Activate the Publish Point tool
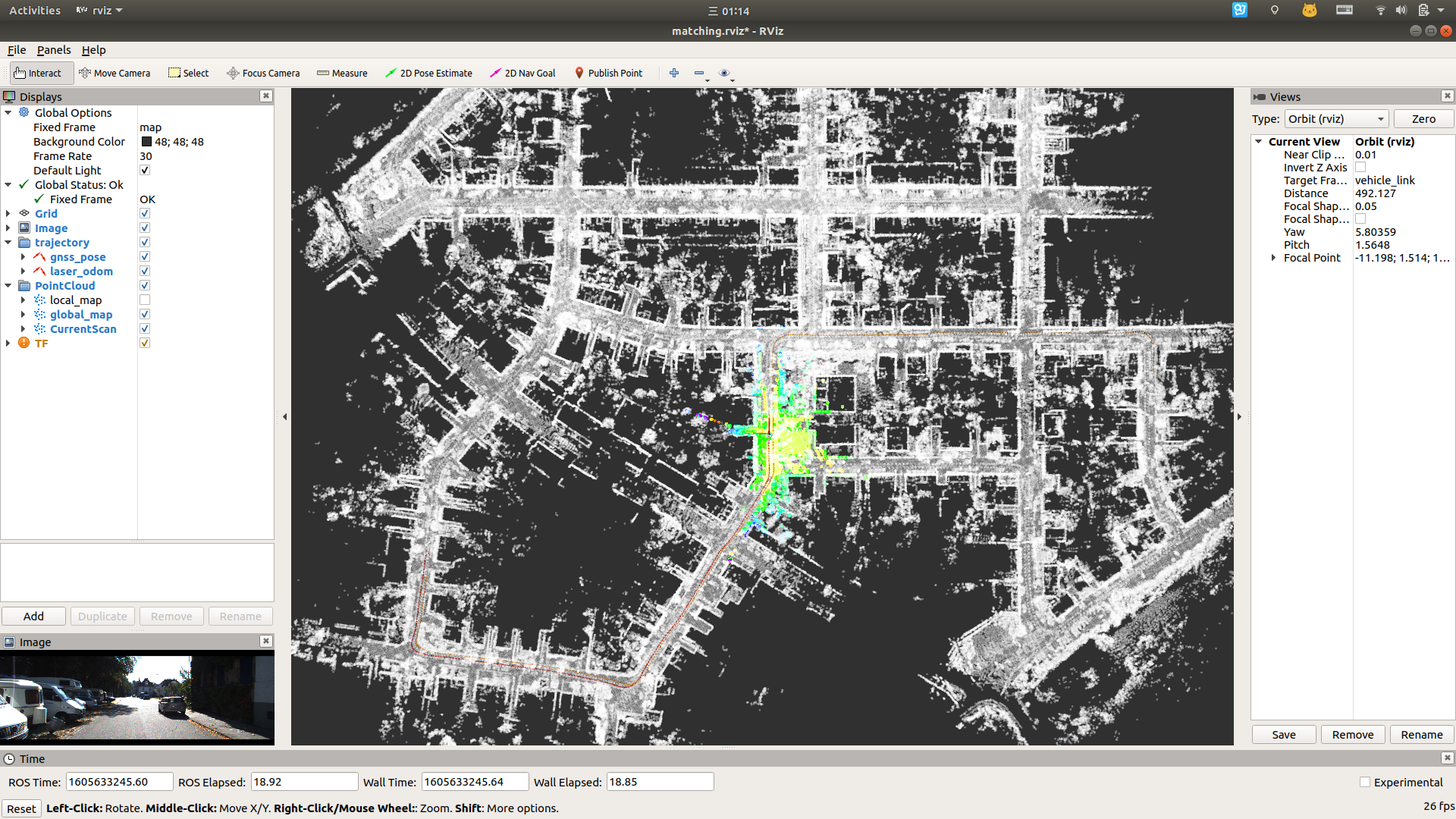 click(608, 74)
